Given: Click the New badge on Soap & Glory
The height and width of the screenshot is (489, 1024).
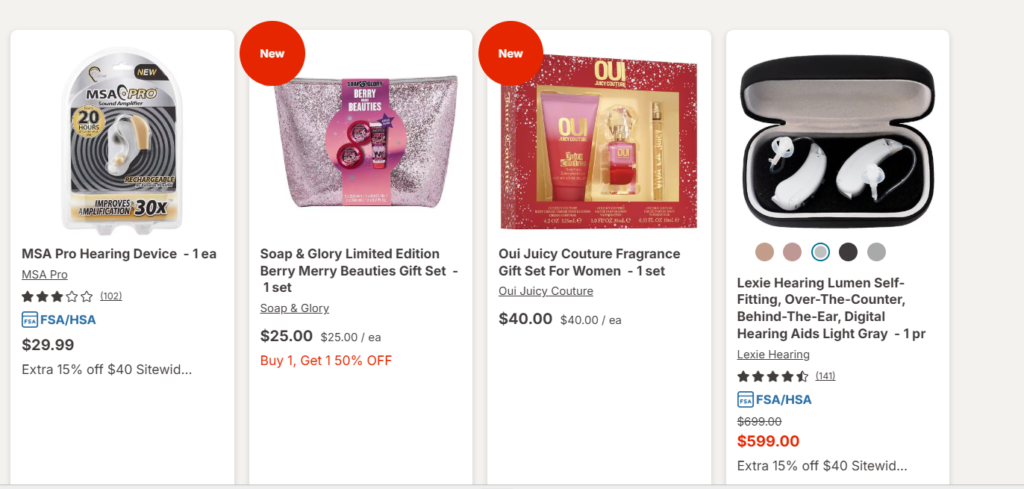Looking at the screenshot, I should coord(272,54).
